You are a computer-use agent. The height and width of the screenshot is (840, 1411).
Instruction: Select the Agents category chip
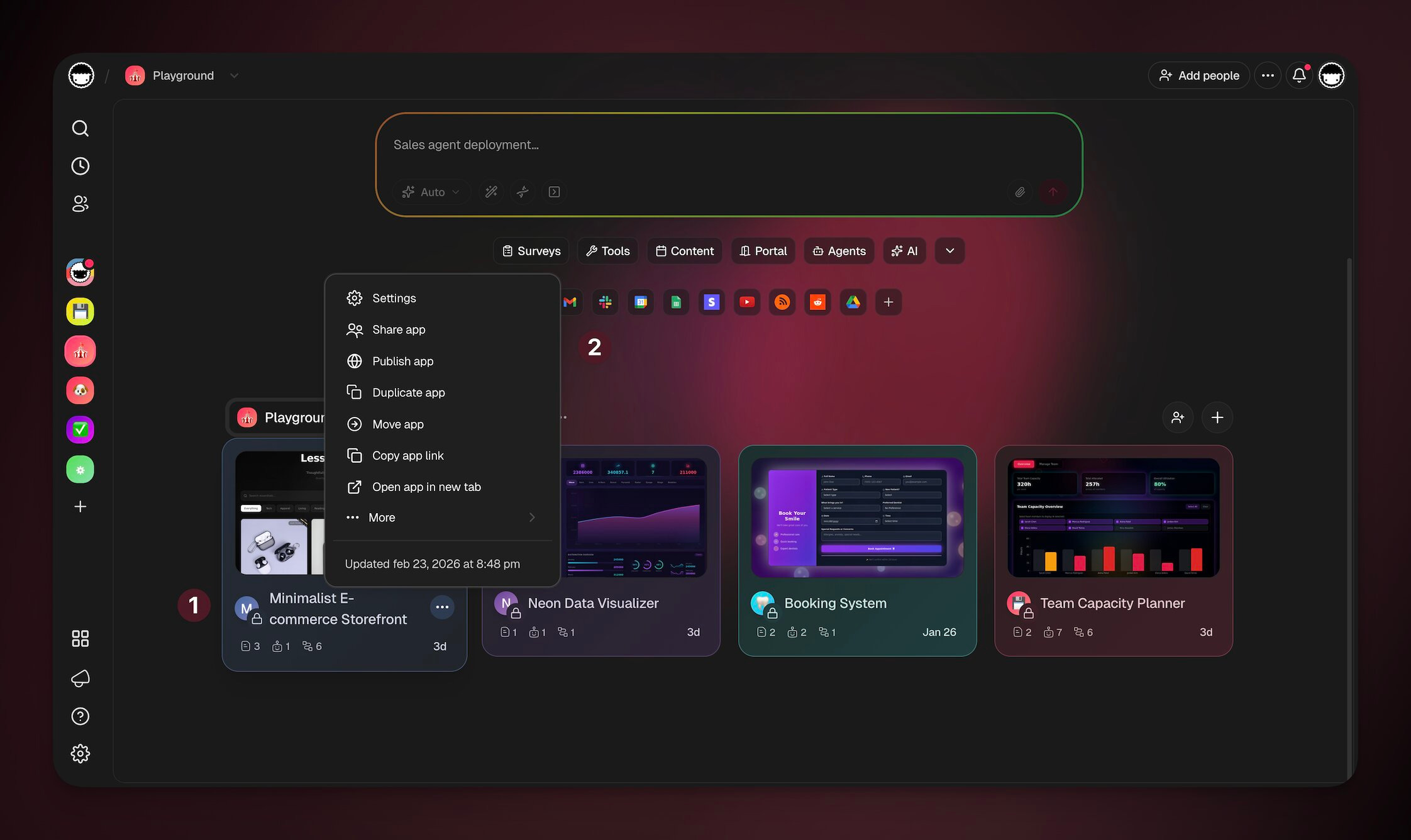click(839, 251)
